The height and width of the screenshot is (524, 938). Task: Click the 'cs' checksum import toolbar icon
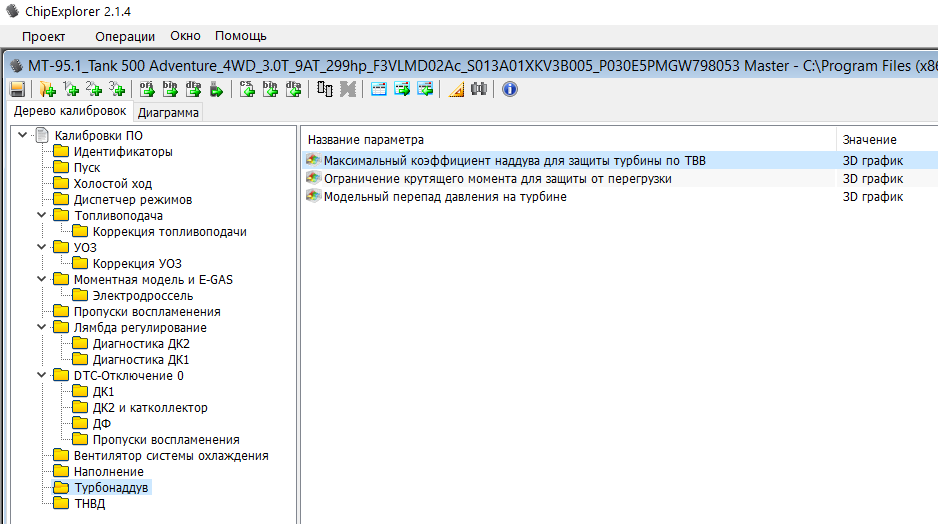click(x=247, y=89)
